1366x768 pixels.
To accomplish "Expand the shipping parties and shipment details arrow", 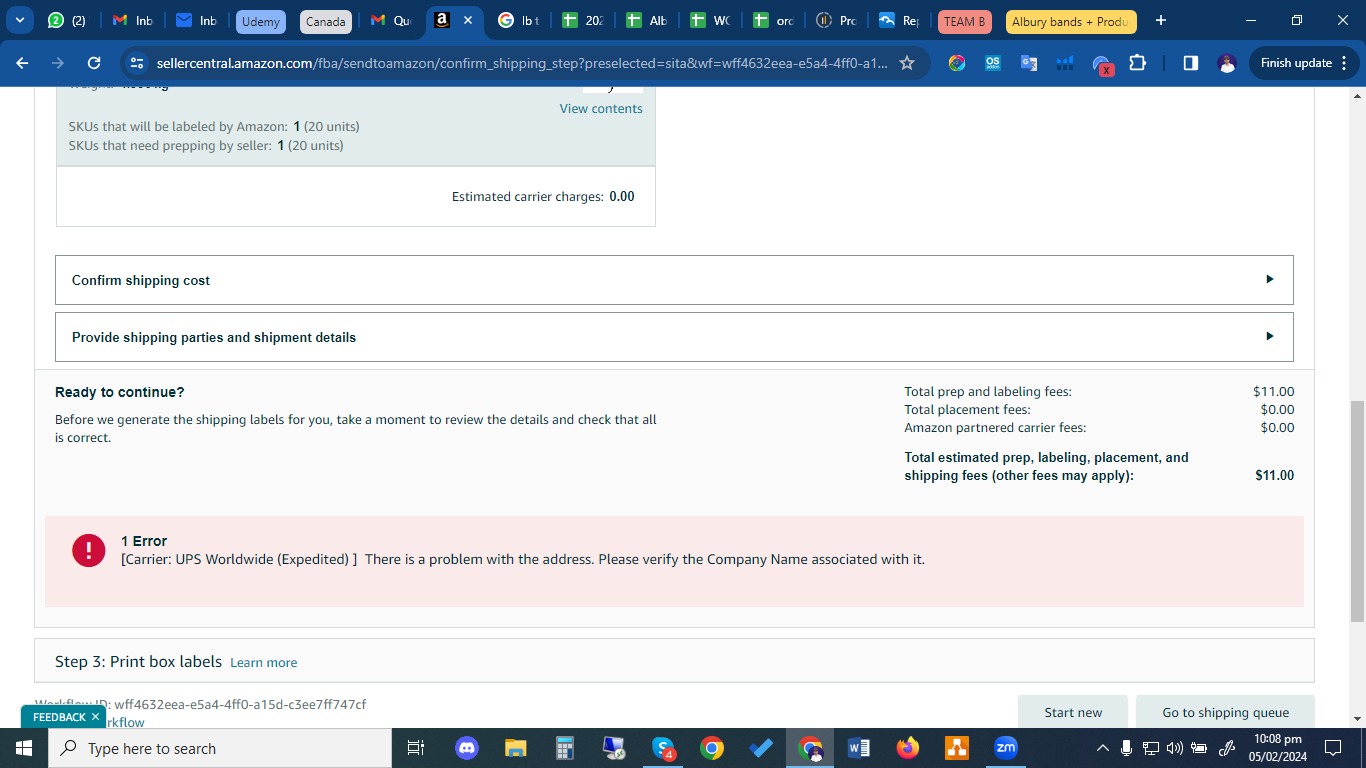I will [x=1269, y=337].
